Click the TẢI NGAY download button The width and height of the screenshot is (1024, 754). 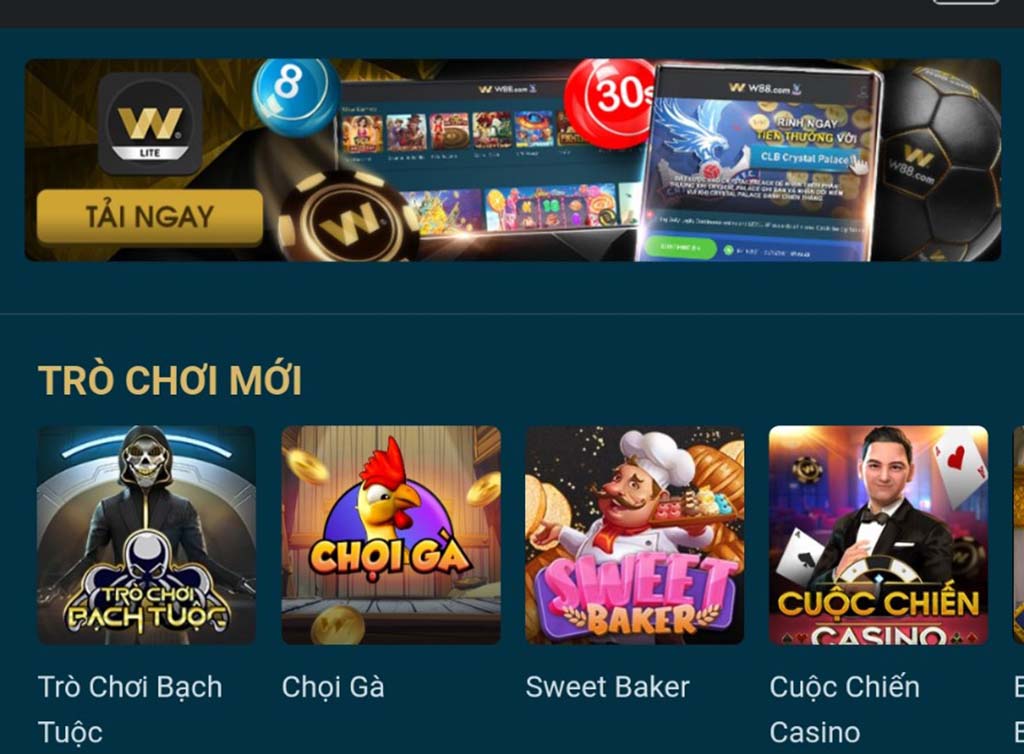pyautogui.click(x=150, y=217)
